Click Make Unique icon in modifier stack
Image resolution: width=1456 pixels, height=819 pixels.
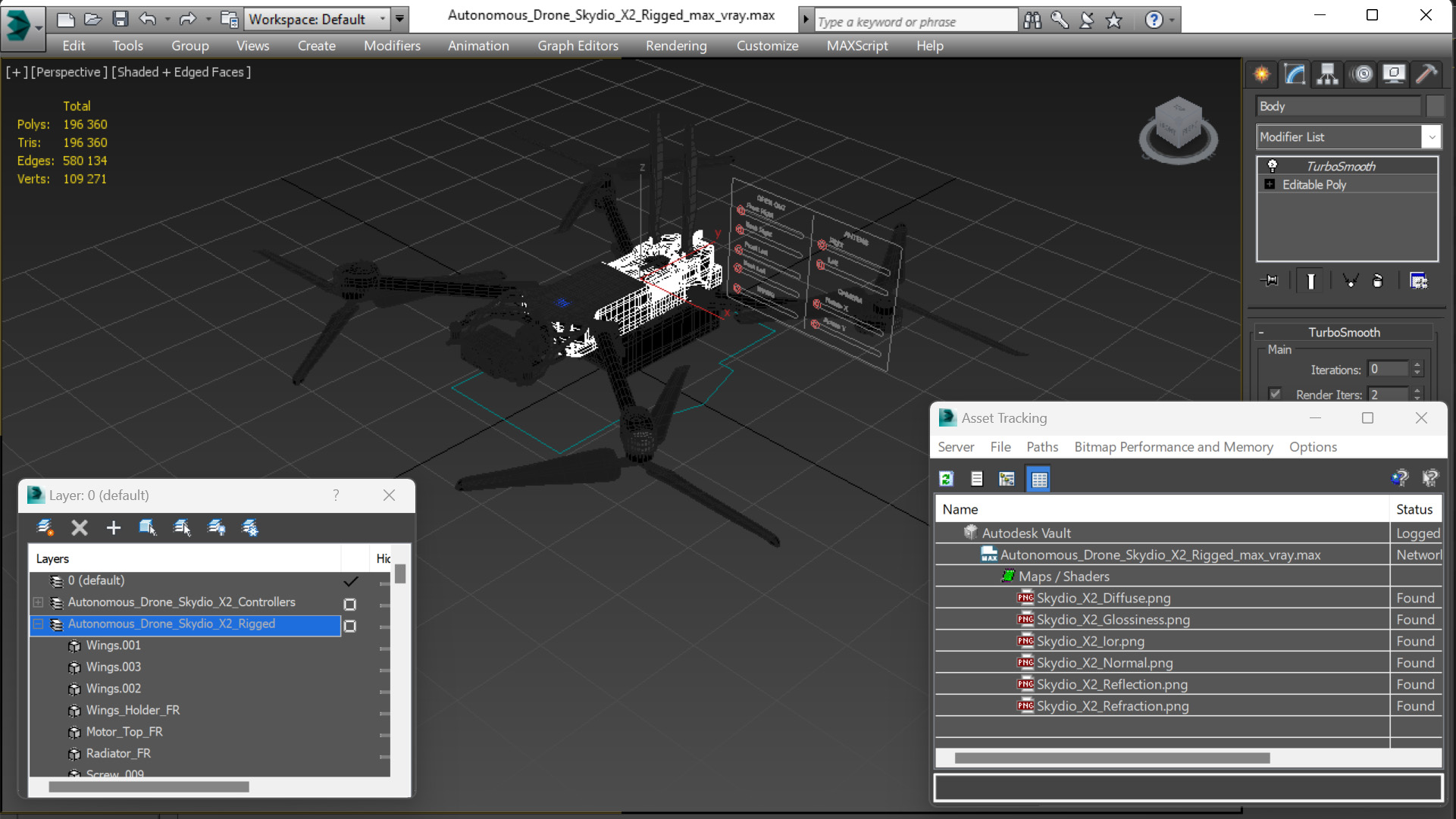1350,280
